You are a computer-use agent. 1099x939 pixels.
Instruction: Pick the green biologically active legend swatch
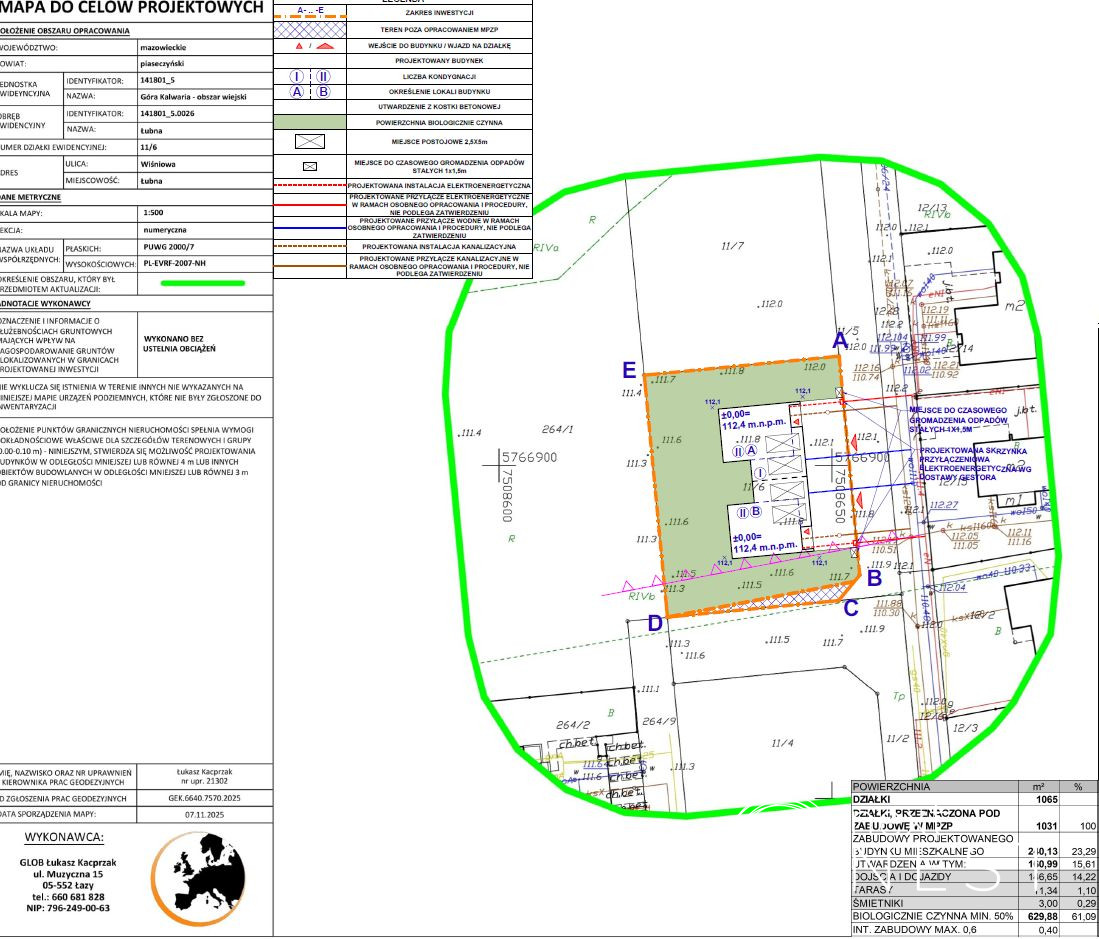(x=309, y=122)
